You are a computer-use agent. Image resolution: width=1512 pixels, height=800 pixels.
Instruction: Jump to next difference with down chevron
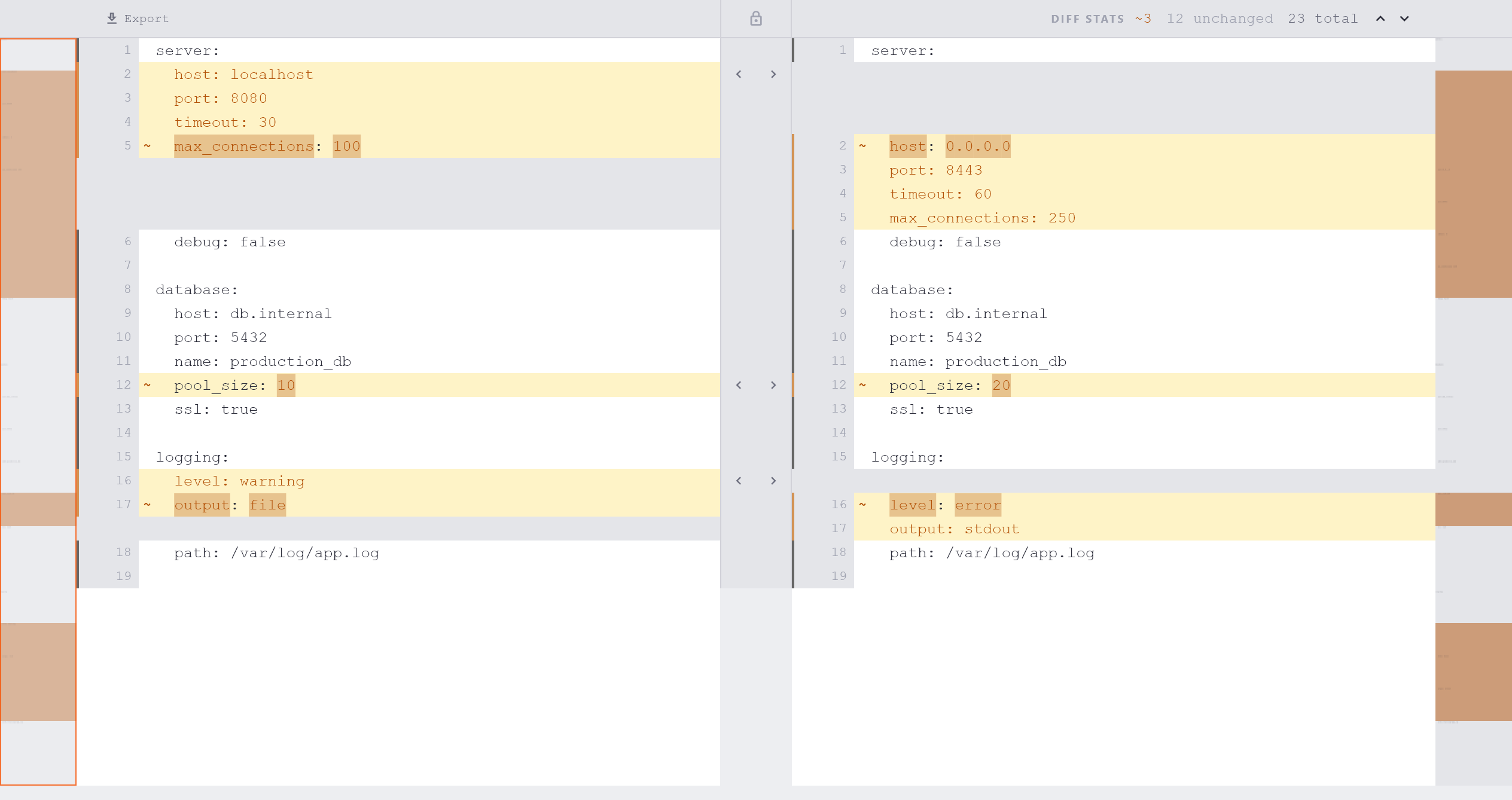pos(1404,19)
